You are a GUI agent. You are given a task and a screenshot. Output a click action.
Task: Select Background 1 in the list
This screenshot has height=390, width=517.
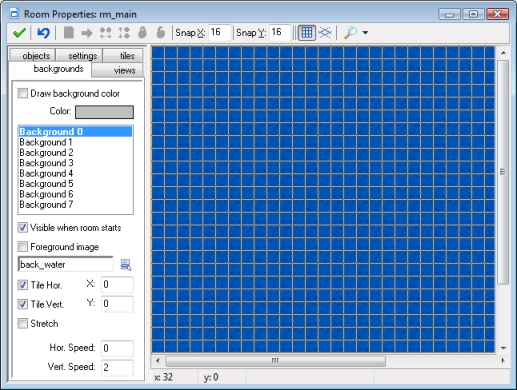coord(75,142)
